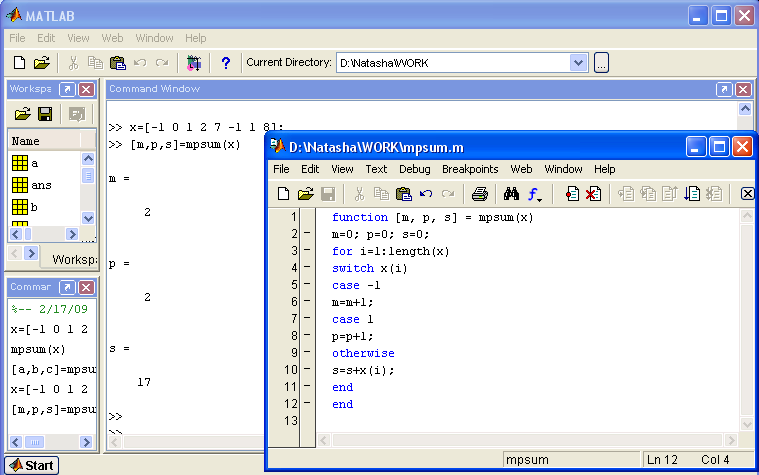Set/clear breakpoint icon in editor
Image resolution: width=759 pixels, height=475 pixels.
[572, 194]
